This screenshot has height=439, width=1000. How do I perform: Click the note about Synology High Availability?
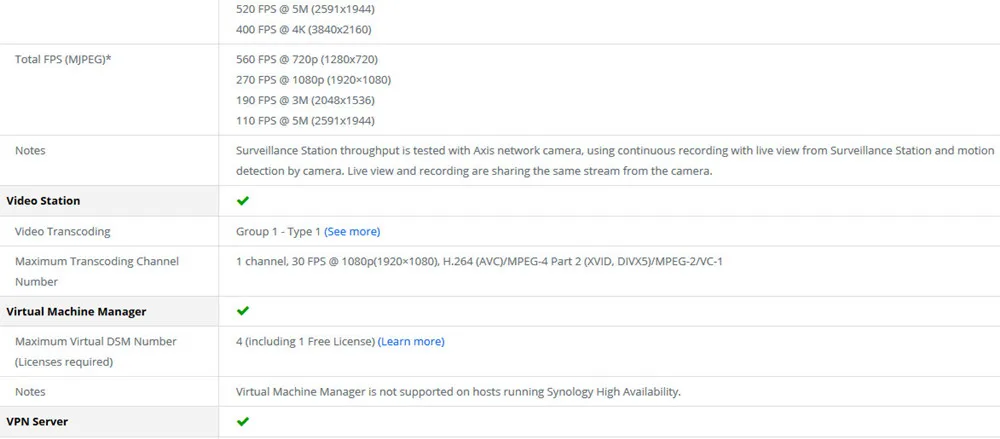459,392
